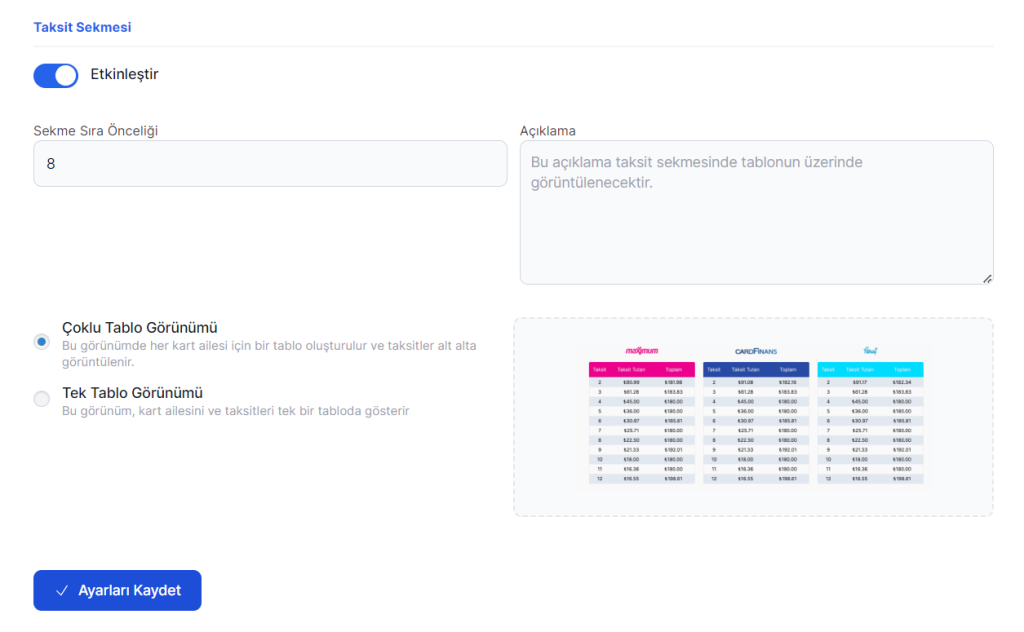Click the checkmark icon in Ayarları Kaydet
This screenshot has height=632, width=1024.
62,591
